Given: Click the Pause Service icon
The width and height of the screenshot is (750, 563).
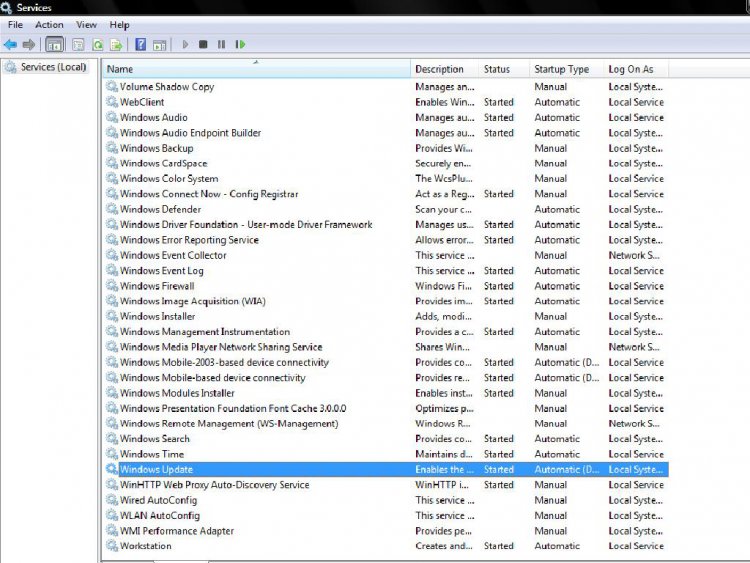Looking at the screenshot, I should [221, 44].
